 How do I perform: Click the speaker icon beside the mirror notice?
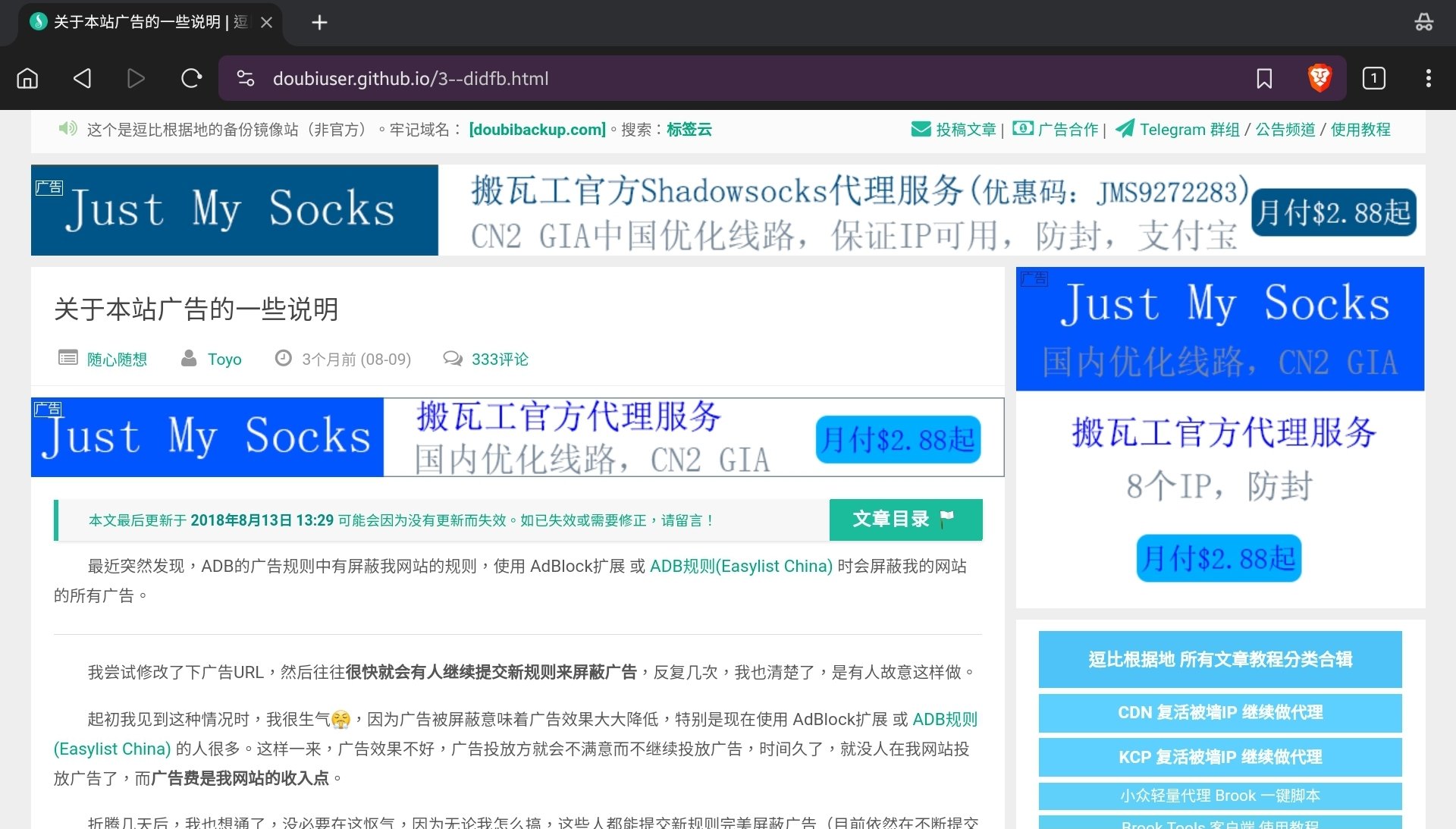(x=67, y=128)
